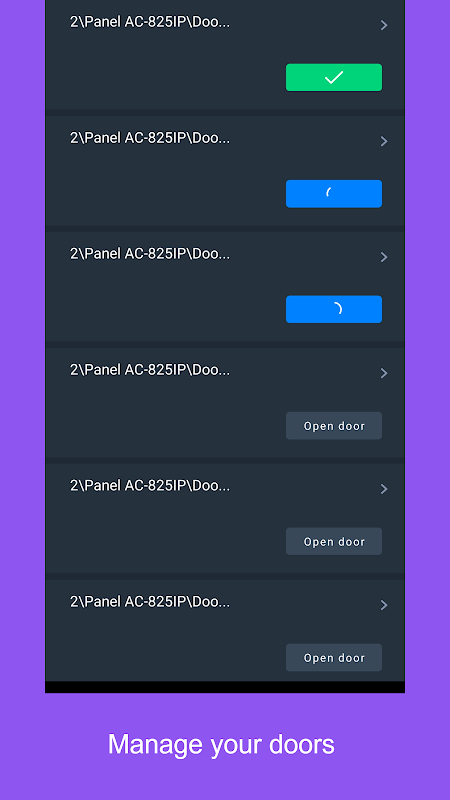Click the green checkmark confirmation button
Screen dimensions: 450x800
[334, 78]
